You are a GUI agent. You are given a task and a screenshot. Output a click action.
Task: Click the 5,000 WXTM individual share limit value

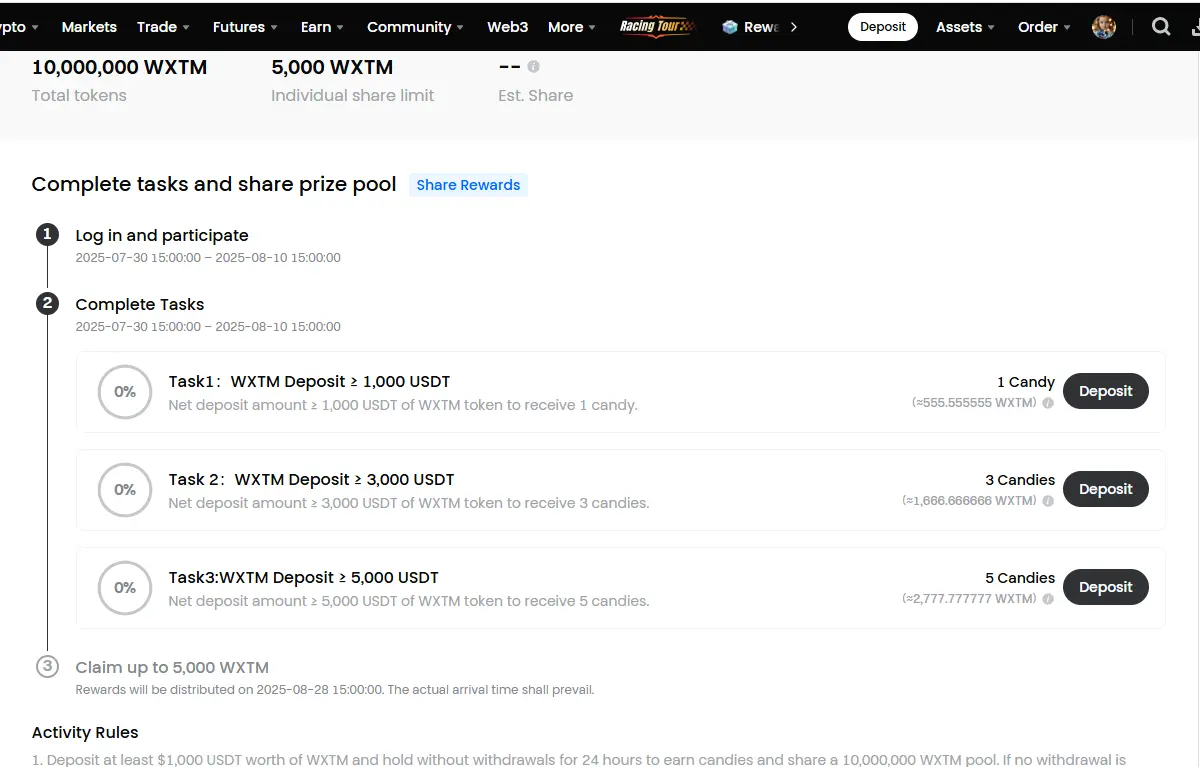332,67
